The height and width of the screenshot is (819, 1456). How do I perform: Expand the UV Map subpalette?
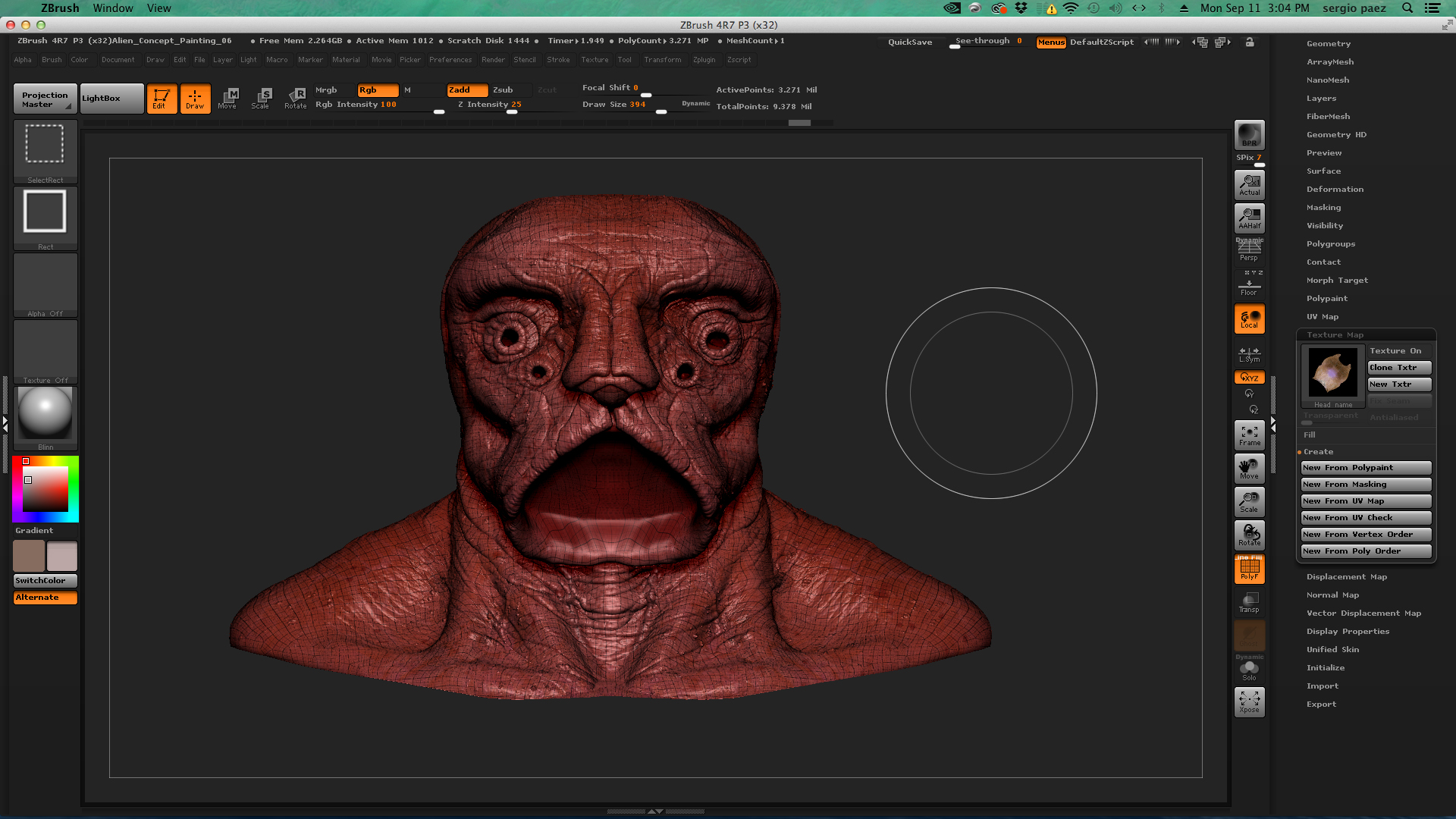1322,317
